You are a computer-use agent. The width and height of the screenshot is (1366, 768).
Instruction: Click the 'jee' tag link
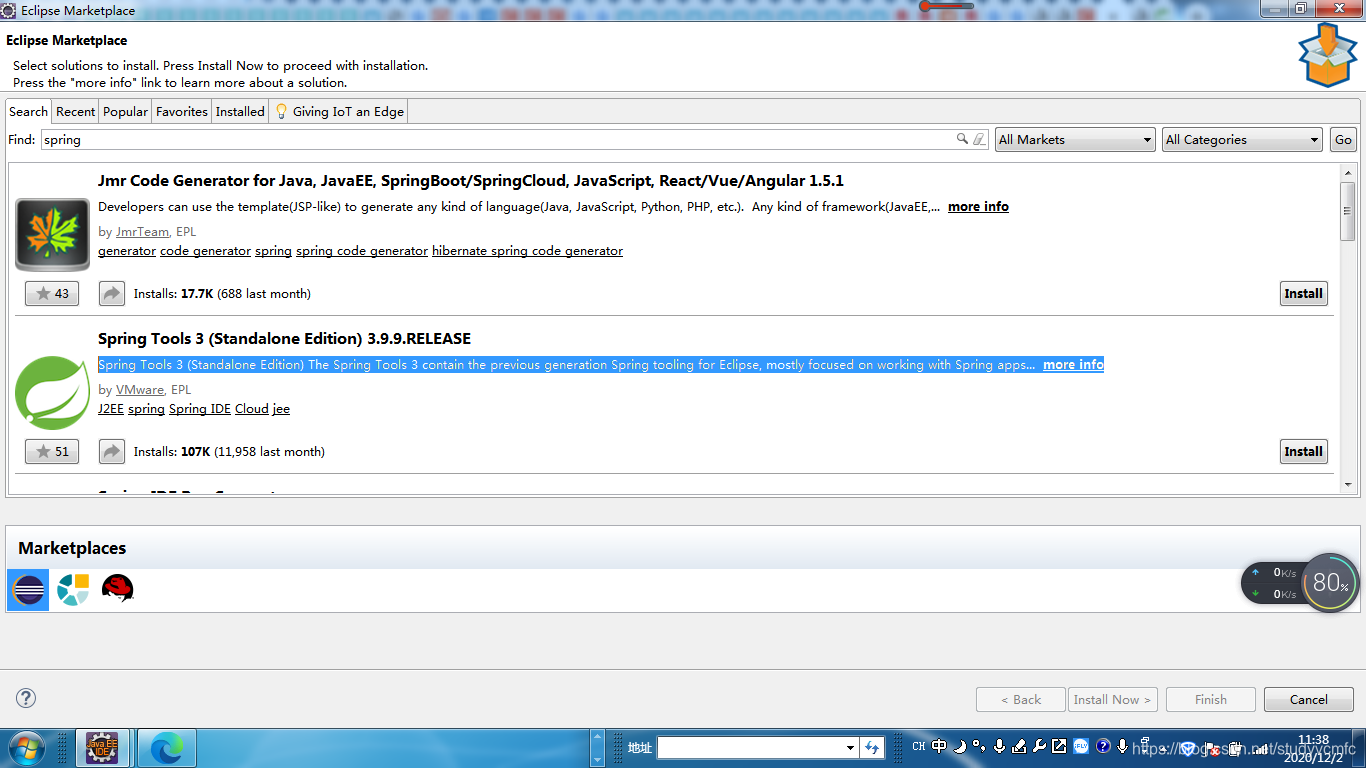(281, 409)
